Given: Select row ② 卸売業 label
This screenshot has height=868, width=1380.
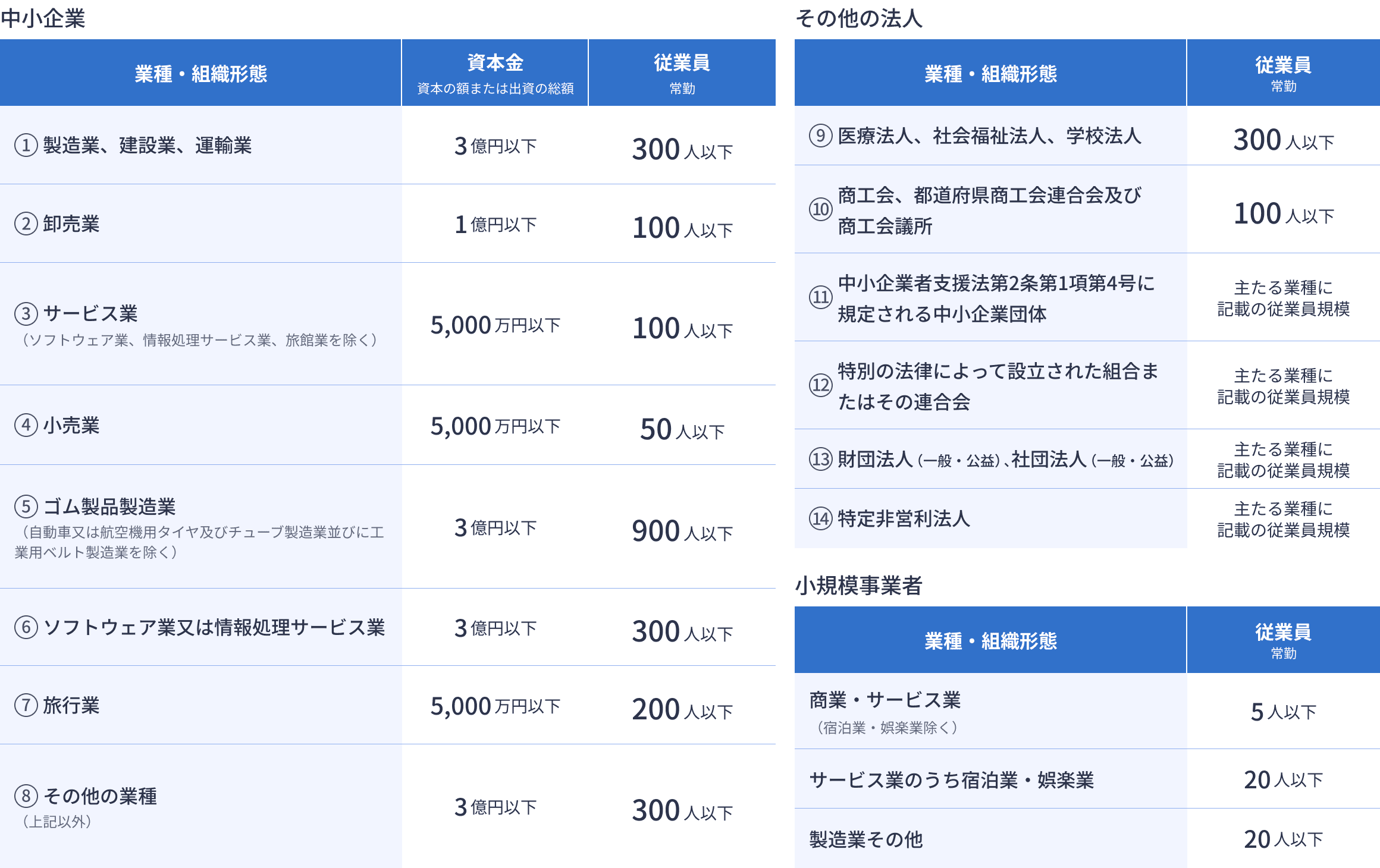Looking at the screenshot, I should 57,224.
